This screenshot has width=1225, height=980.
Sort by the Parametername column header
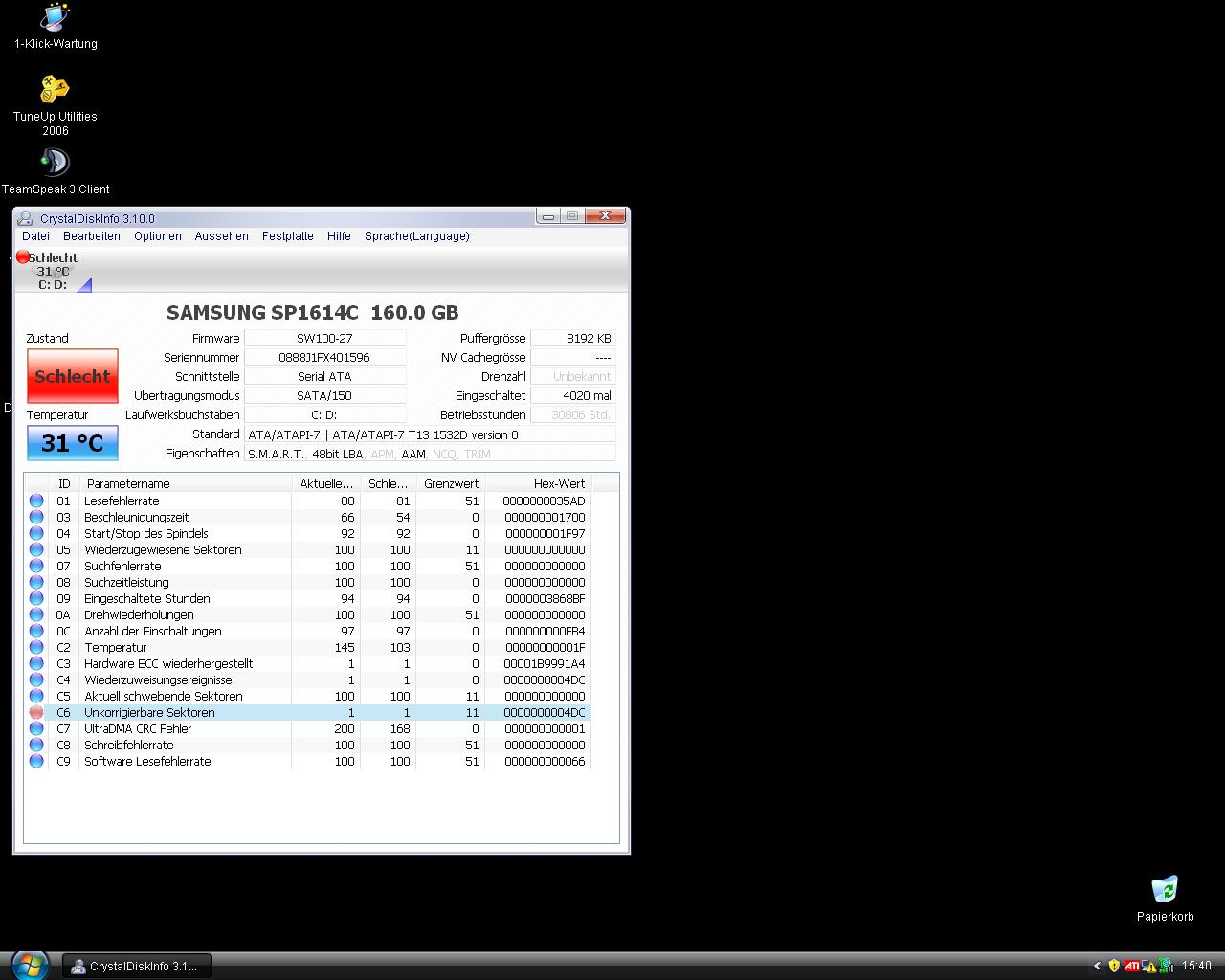(186, 483)
